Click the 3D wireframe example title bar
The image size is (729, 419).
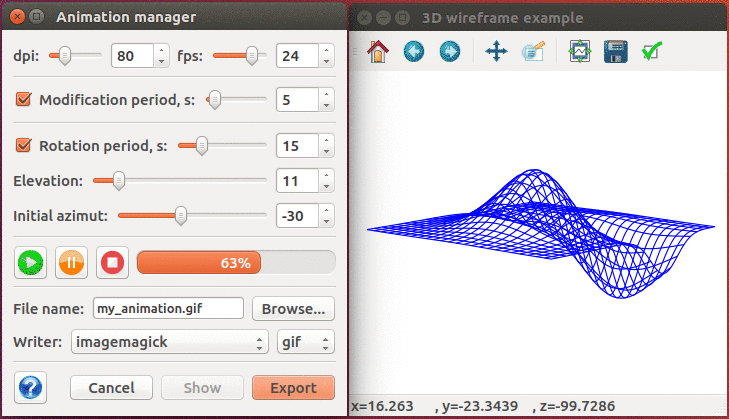[538, 18]
